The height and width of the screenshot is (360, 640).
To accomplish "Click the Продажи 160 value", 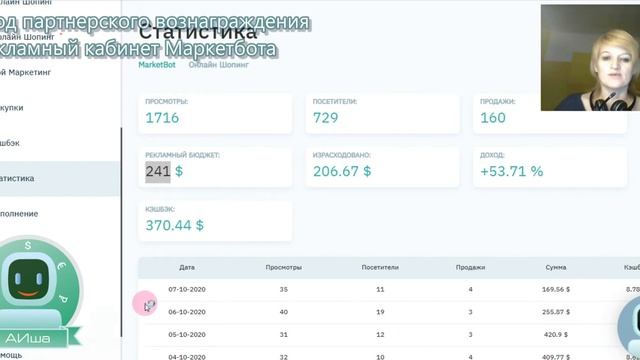I will click(x=493, y=118).
